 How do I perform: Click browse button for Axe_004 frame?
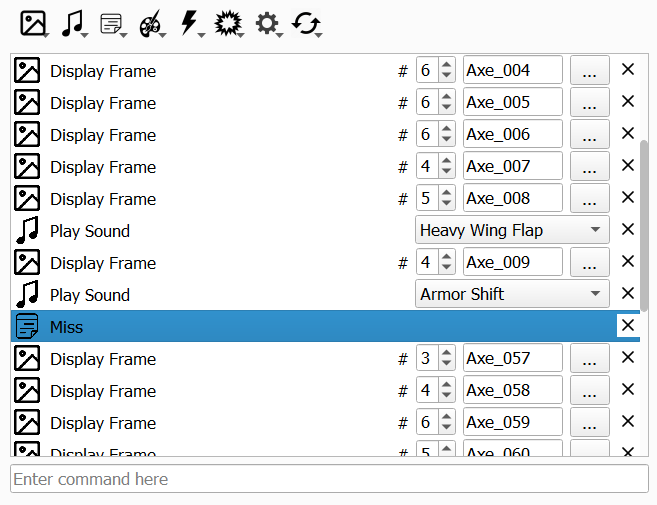tap(590, 71)
